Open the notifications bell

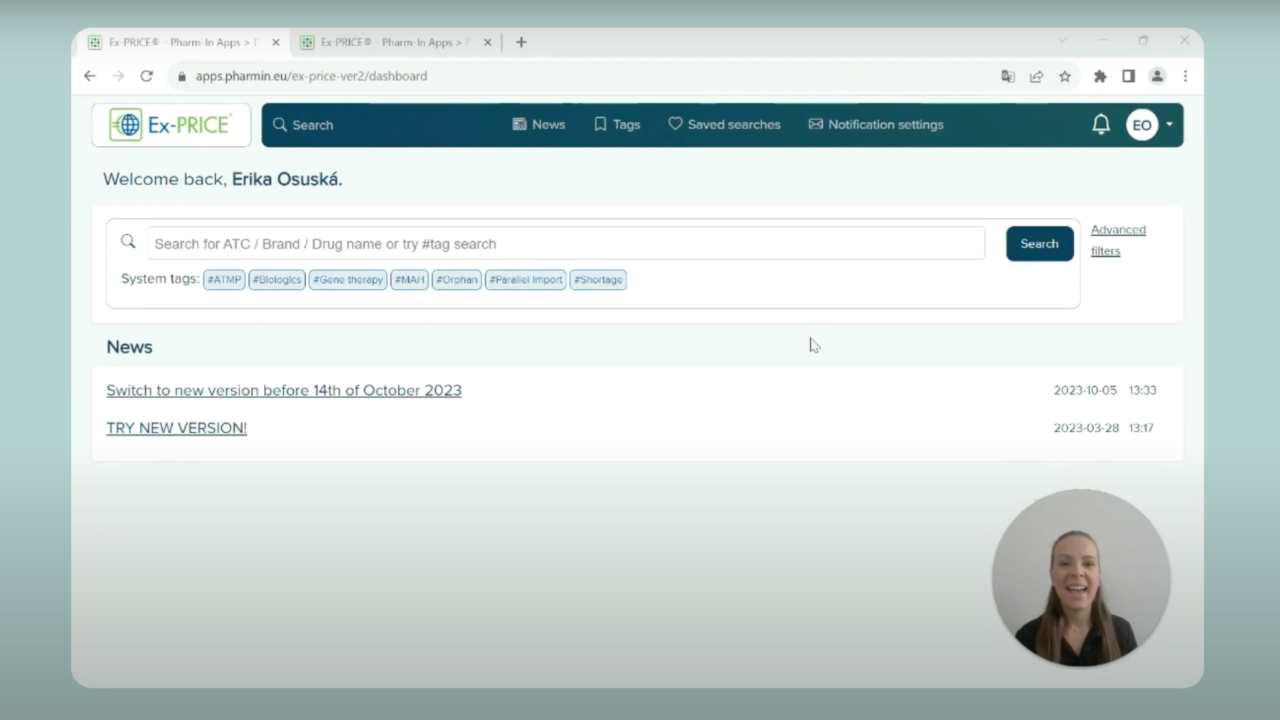point(1100,125)
